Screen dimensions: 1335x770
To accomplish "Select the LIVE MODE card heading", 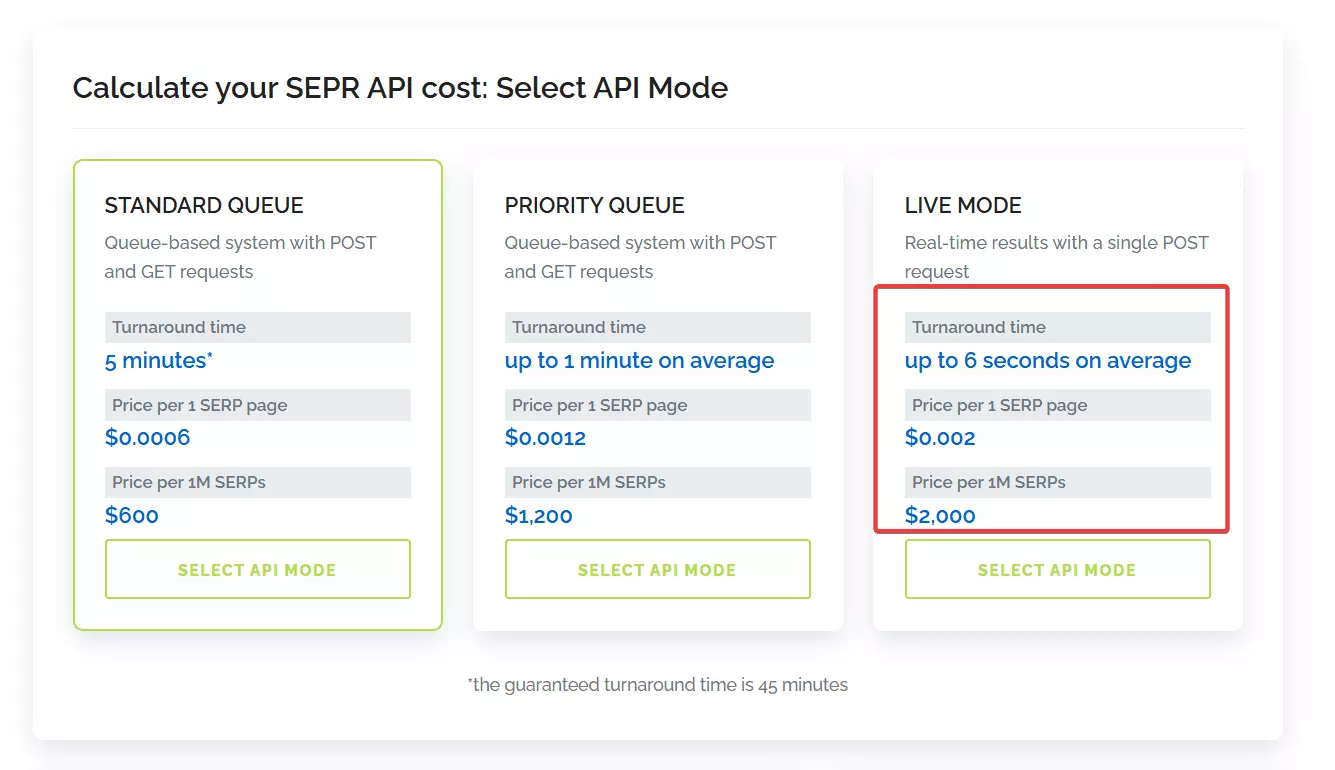I will (x=963, y=205).
